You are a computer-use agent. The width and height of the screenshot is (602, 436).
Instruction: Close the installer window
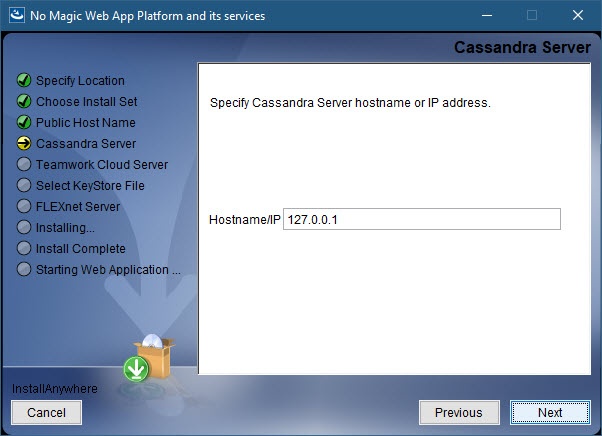[x=577, y=15]
